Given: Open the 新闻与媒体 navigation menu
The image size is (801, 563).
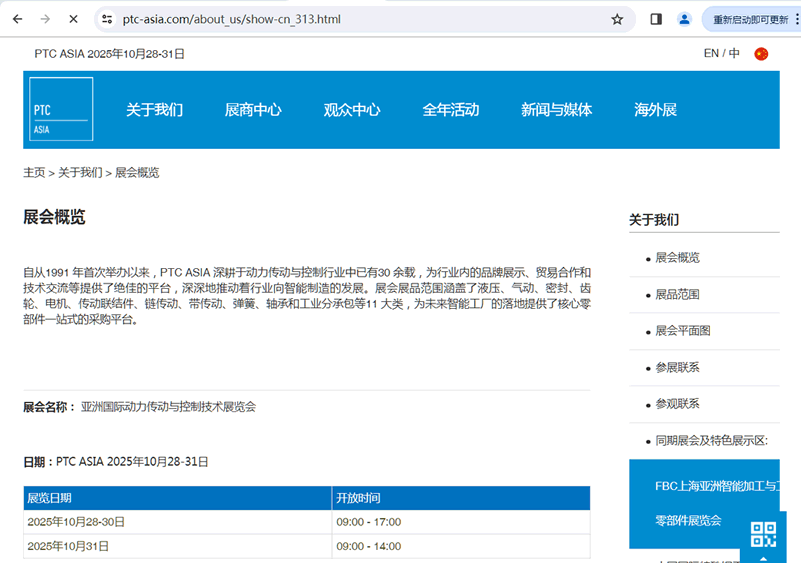Looking at the screenshot, I should pyautogui.click(x=556, y=110).
